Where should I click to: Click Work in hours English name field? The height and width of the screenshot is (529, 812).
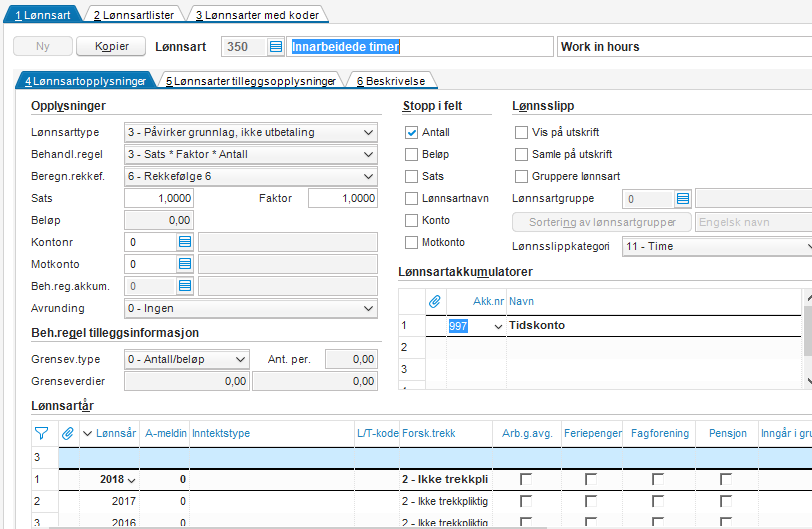[685, 47]
